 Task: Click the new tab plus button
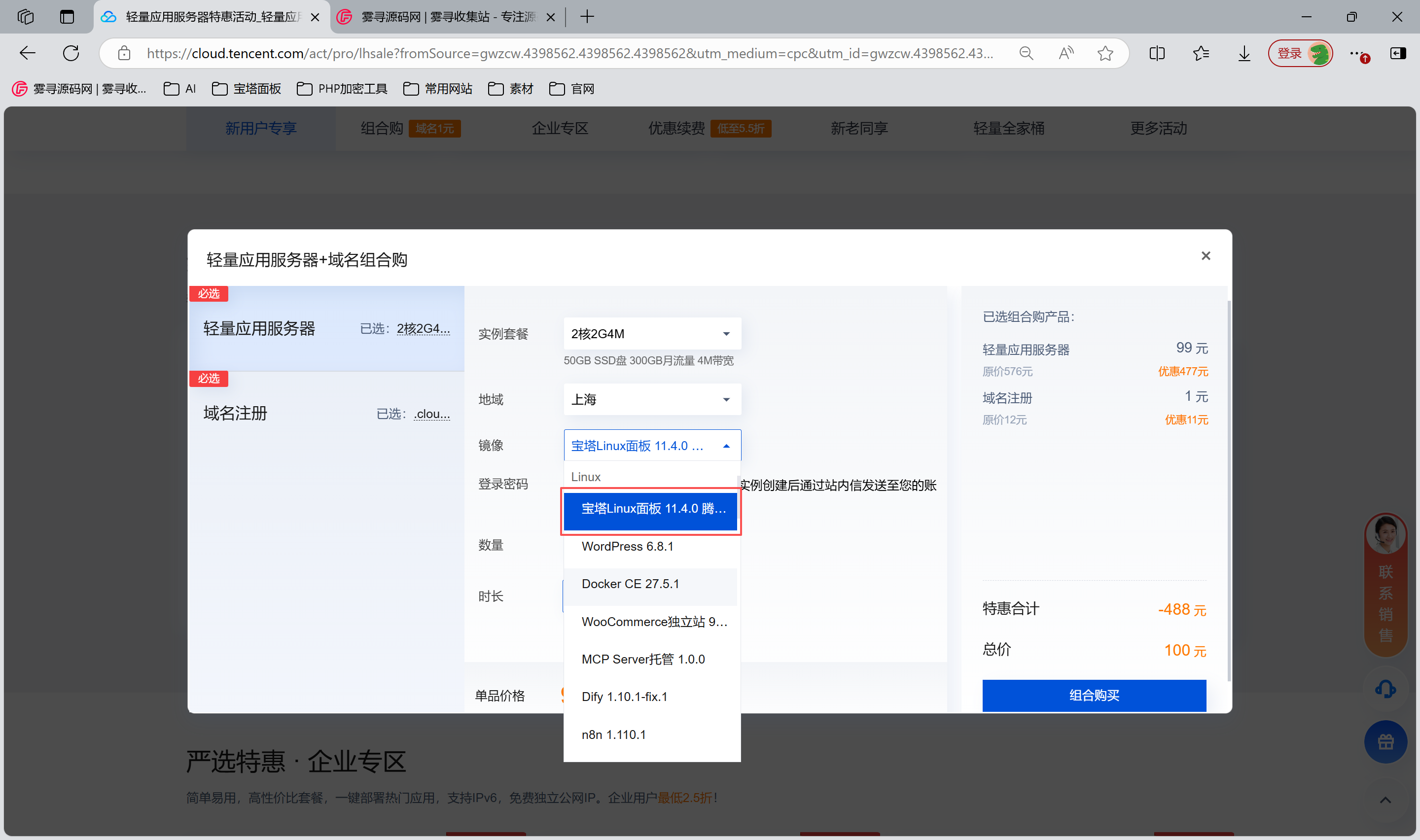[x=587, y=17]
